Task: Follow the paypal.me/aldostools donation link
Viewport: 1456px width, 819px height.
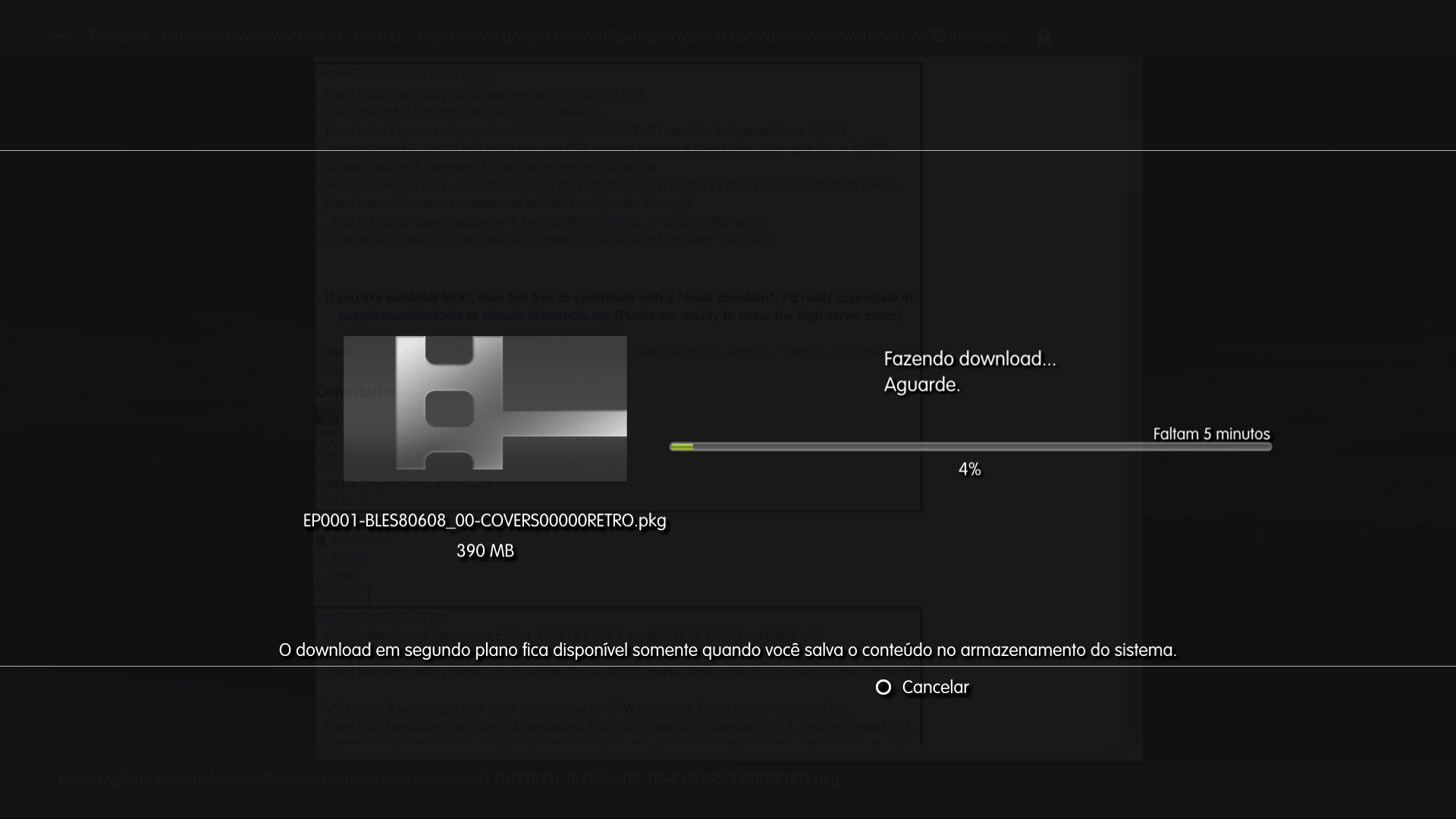Action: pyautogui.click(x=400, y=315)
